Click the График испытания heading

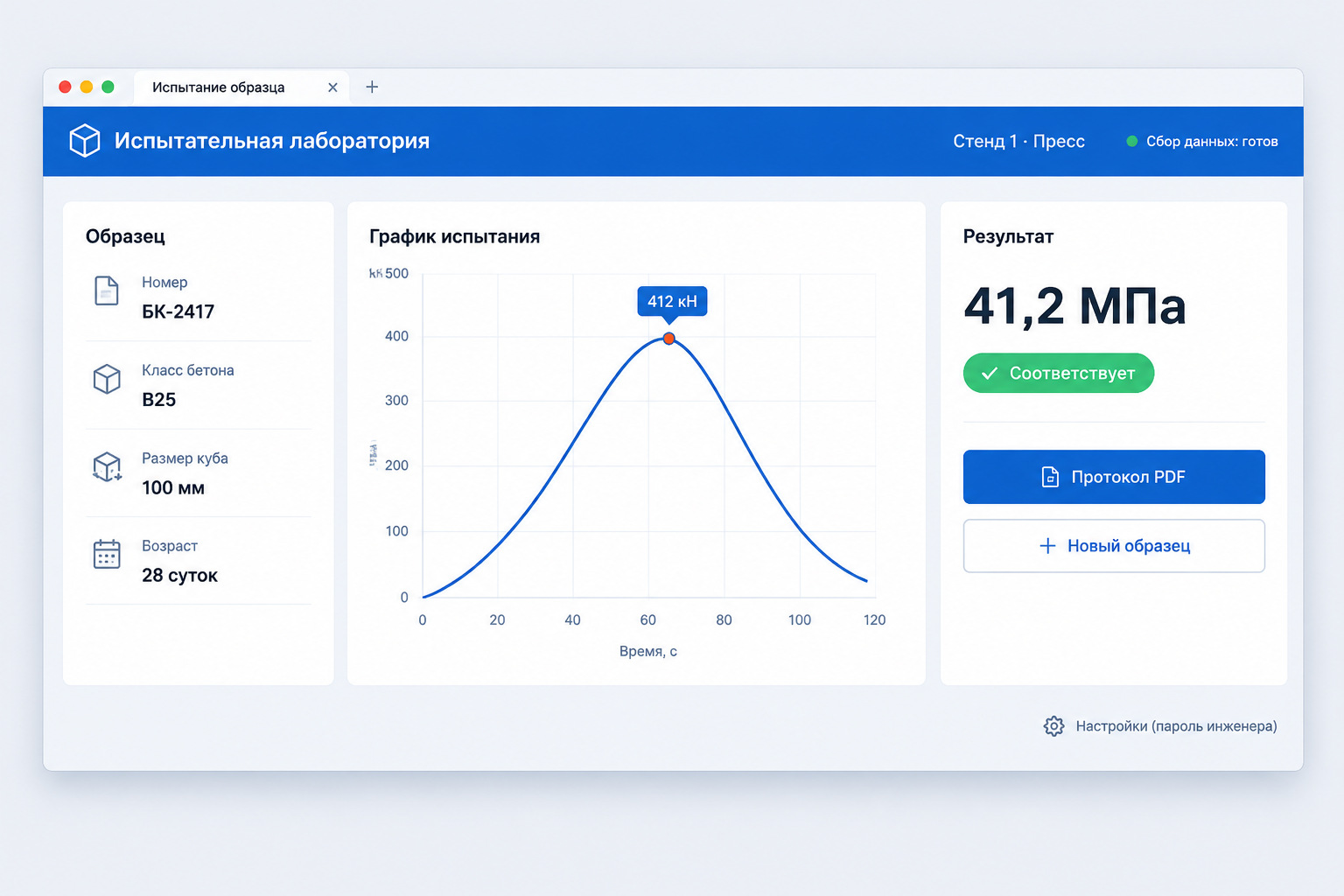point(454,236)
